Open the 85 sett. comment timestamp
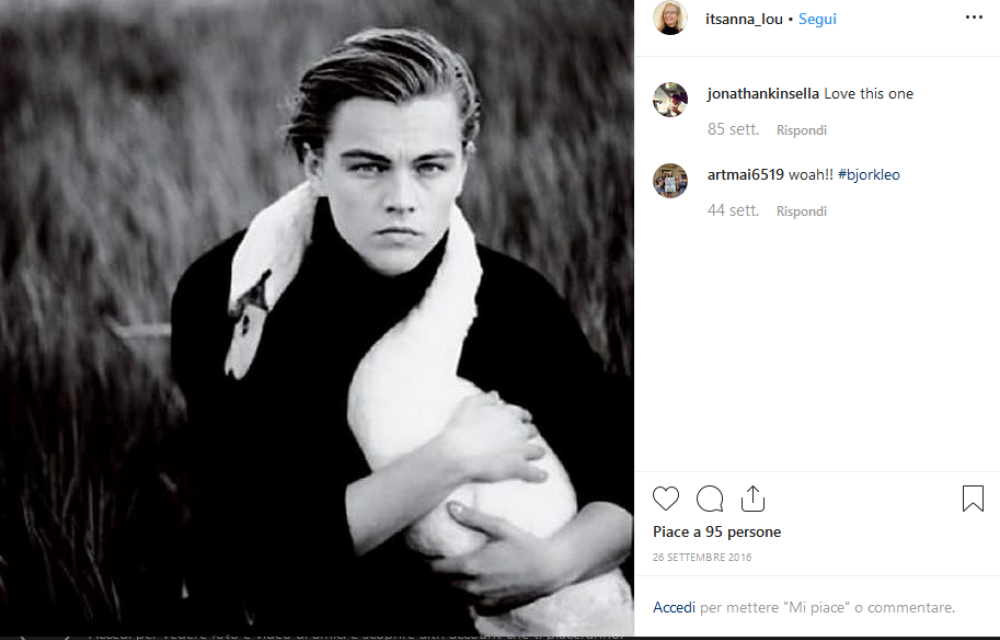Image resolution: width=1000 pixels, height=640 pixels. [x=733, y=130]
